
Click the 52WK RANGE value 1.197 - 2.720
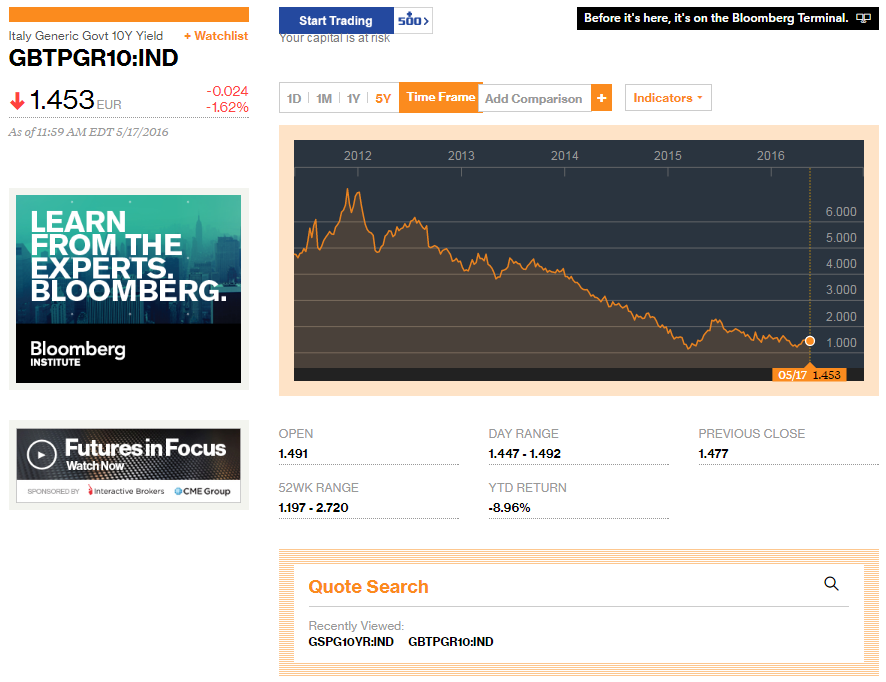(314, 507)
